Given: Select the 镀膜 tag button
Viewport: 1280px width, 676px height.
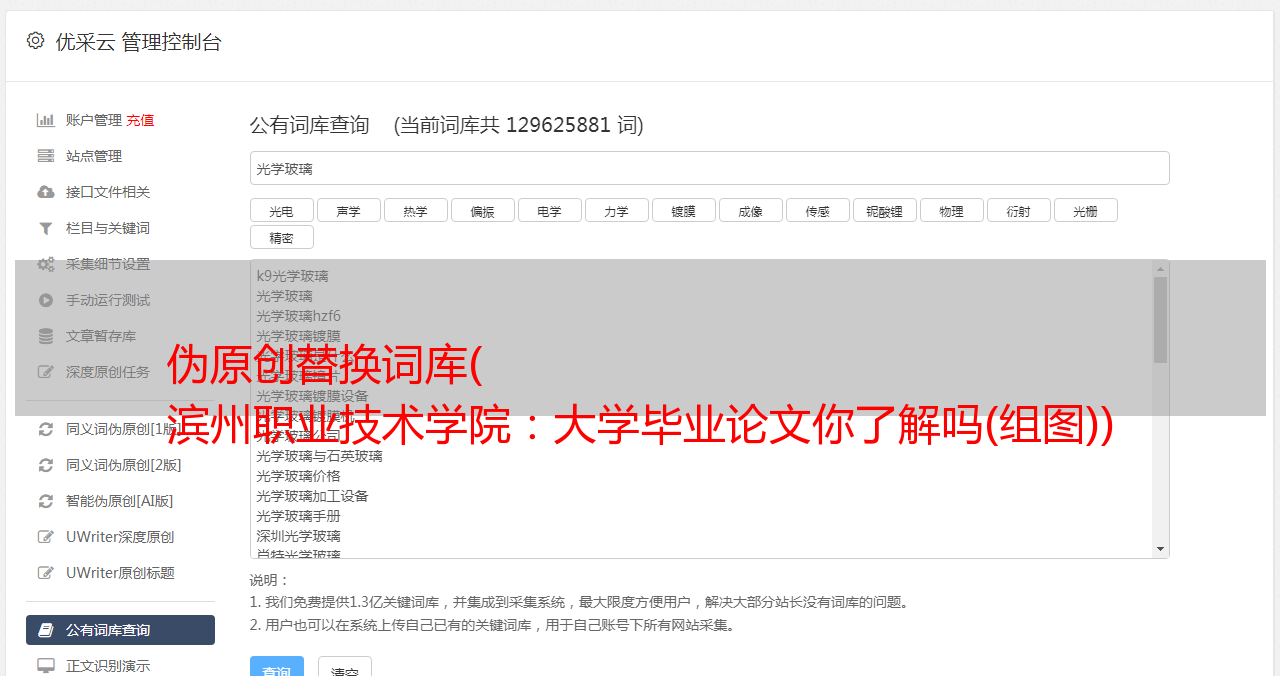Looking at the screenshot, I should point(683,210).
